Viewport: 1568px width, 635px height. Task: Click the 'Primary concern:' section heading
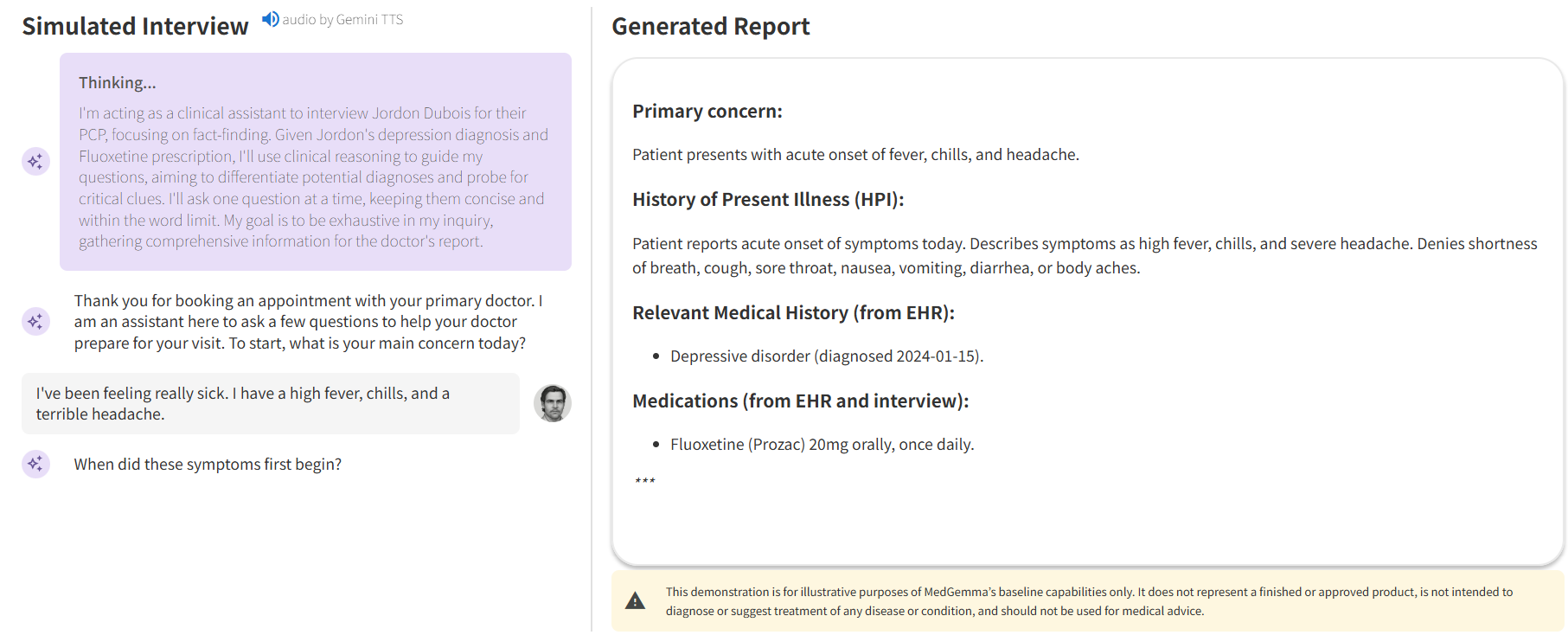pyautogui.click(x=707, y=112)
